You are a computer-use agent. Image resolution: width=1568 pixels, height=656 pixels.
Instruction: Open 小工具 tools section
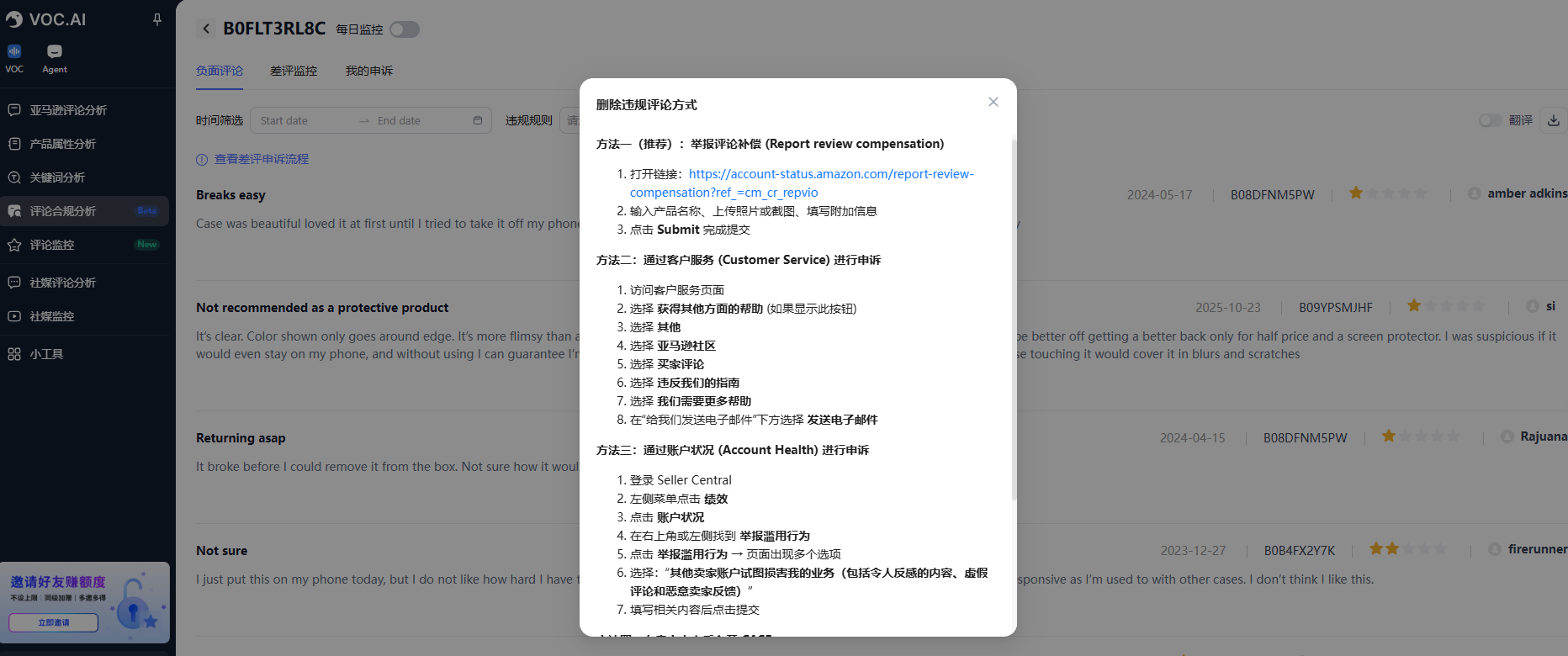46,354
